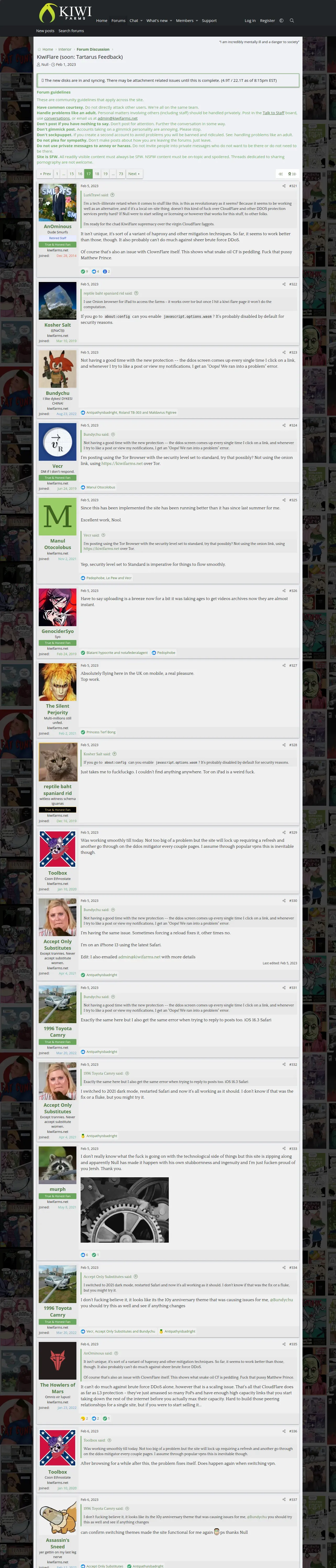Jump to page 73 in pagination

121,174
